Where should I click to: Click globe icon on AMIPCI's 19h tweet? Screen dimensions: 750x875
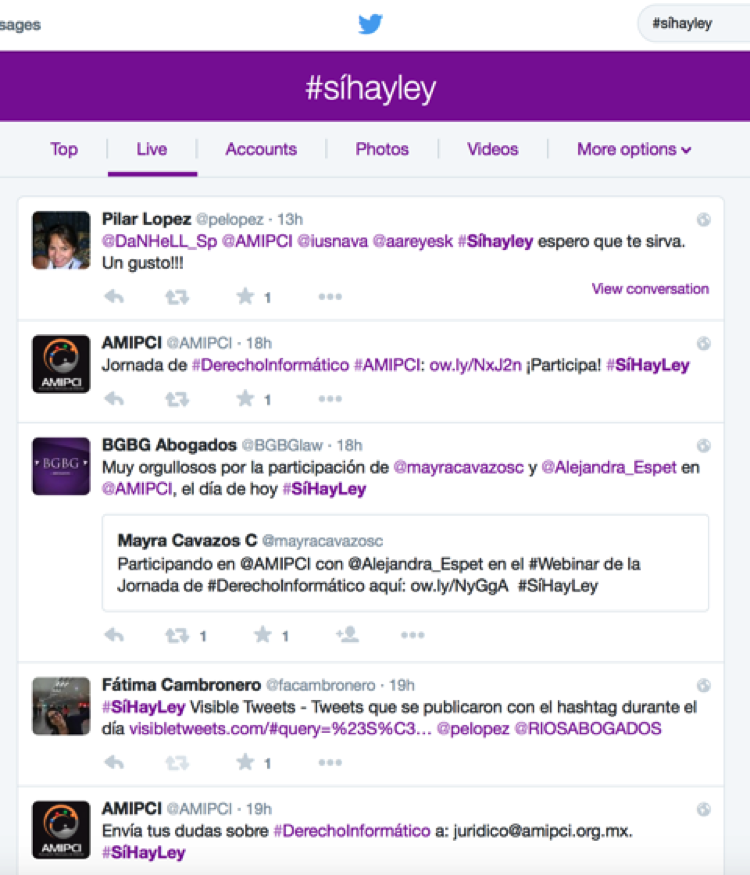[704, 809]
